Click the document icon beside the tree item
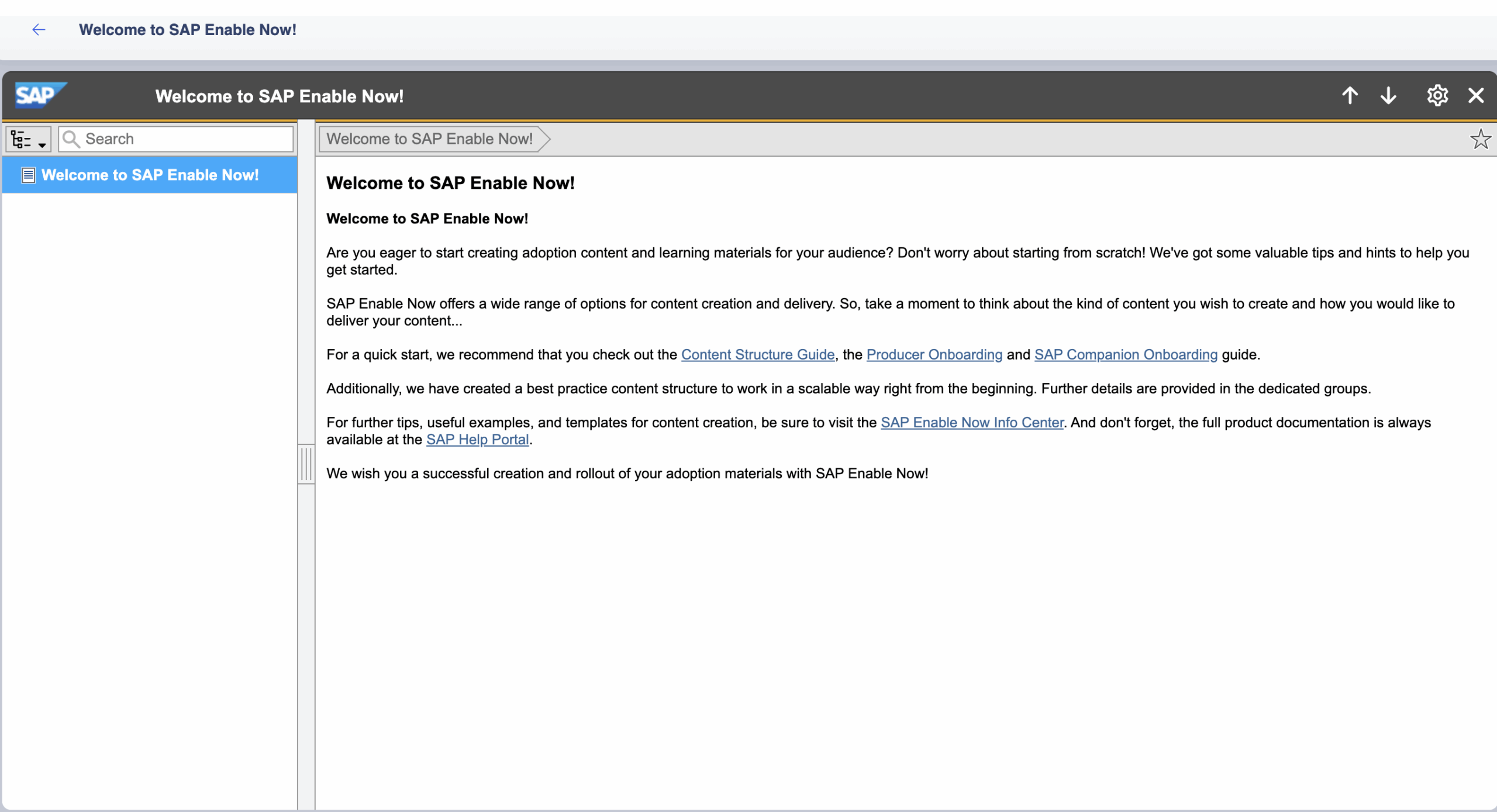 pyautogui.click(x=28, y=175)
